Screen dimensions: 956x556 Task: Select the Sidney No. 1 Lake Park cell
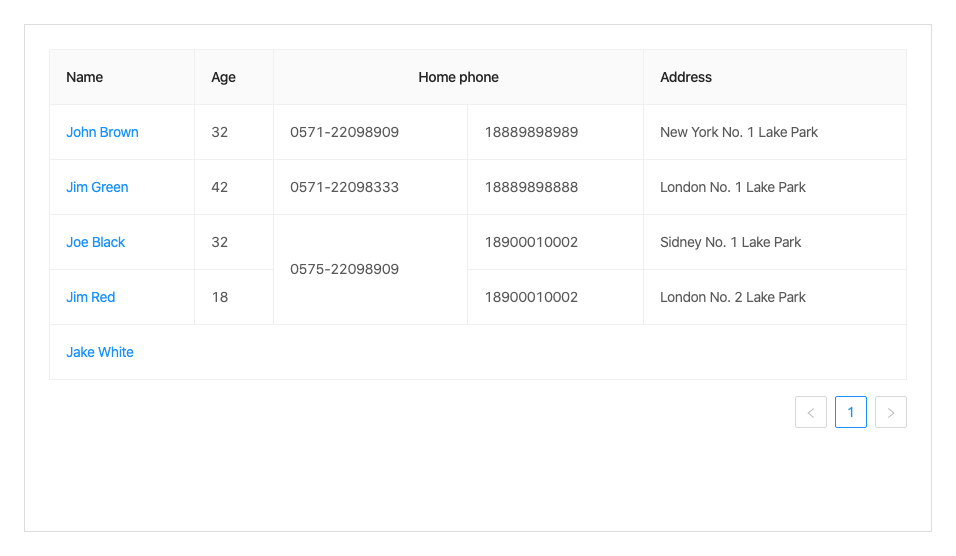click(x=731, y=242)
